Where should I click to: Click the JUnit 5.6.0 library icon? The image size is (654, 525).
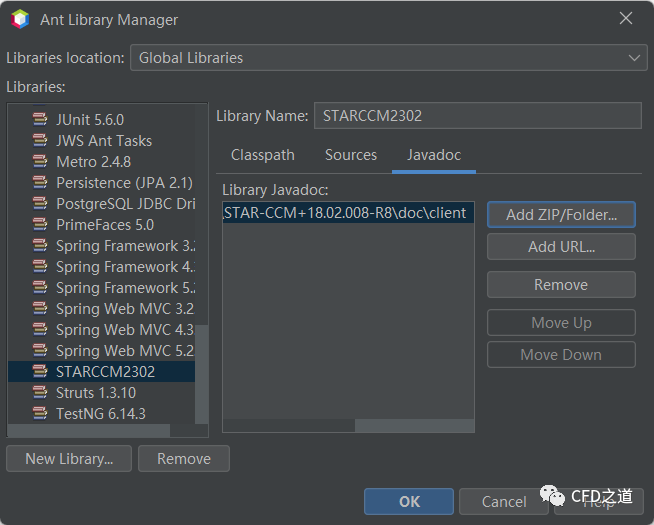coord(40,119)
